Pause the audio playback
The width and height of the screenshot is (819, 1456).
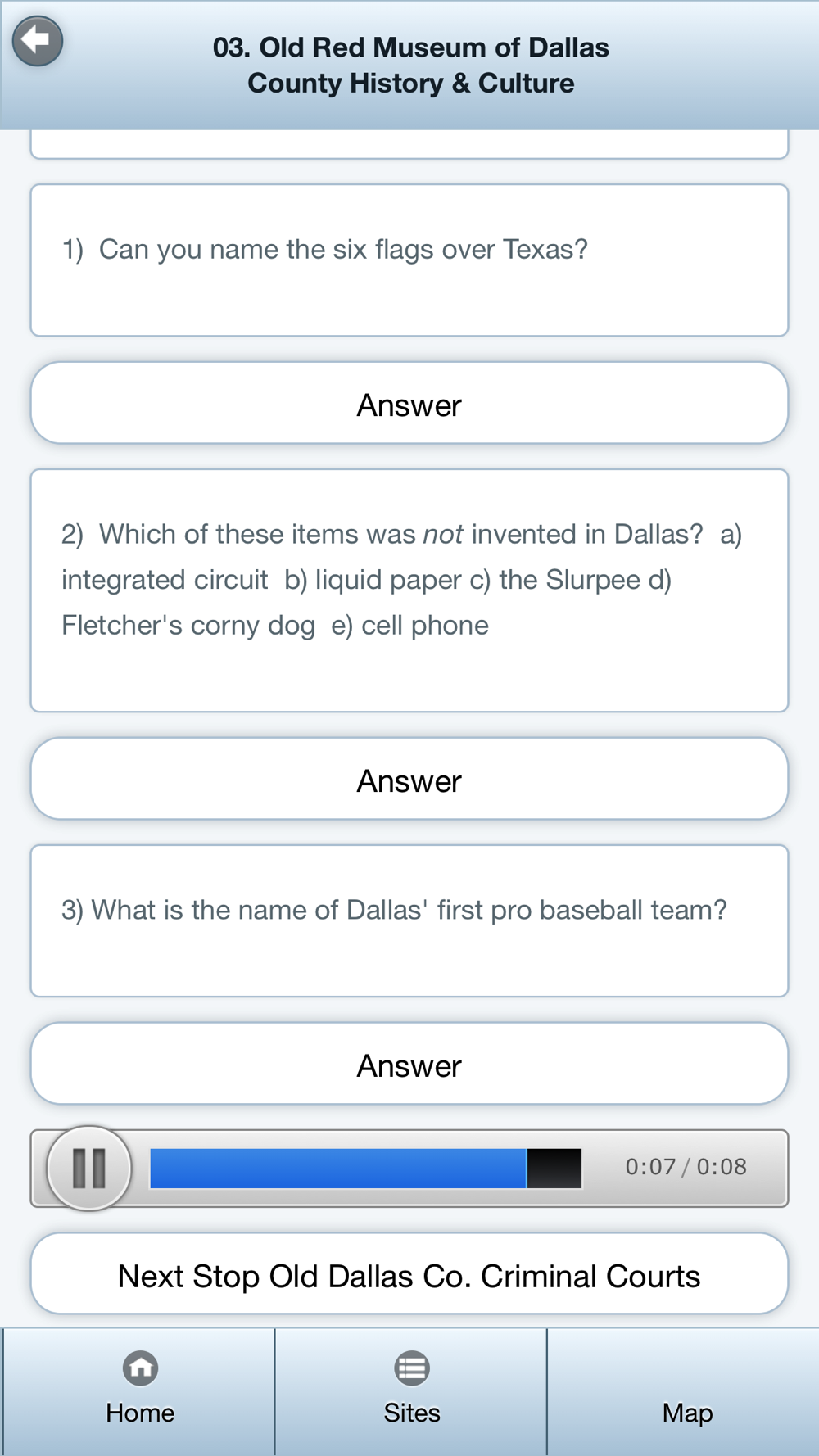[88, 1168]
